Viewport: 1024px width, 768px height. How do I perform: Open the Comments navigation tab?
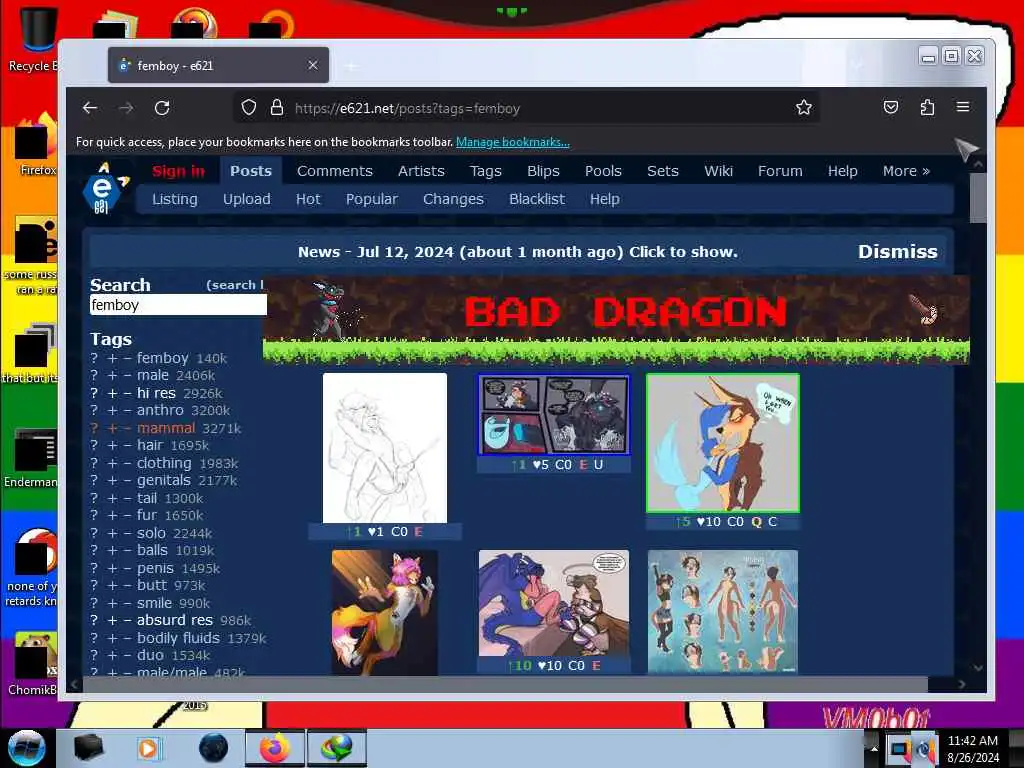click(x=334, y=171)
